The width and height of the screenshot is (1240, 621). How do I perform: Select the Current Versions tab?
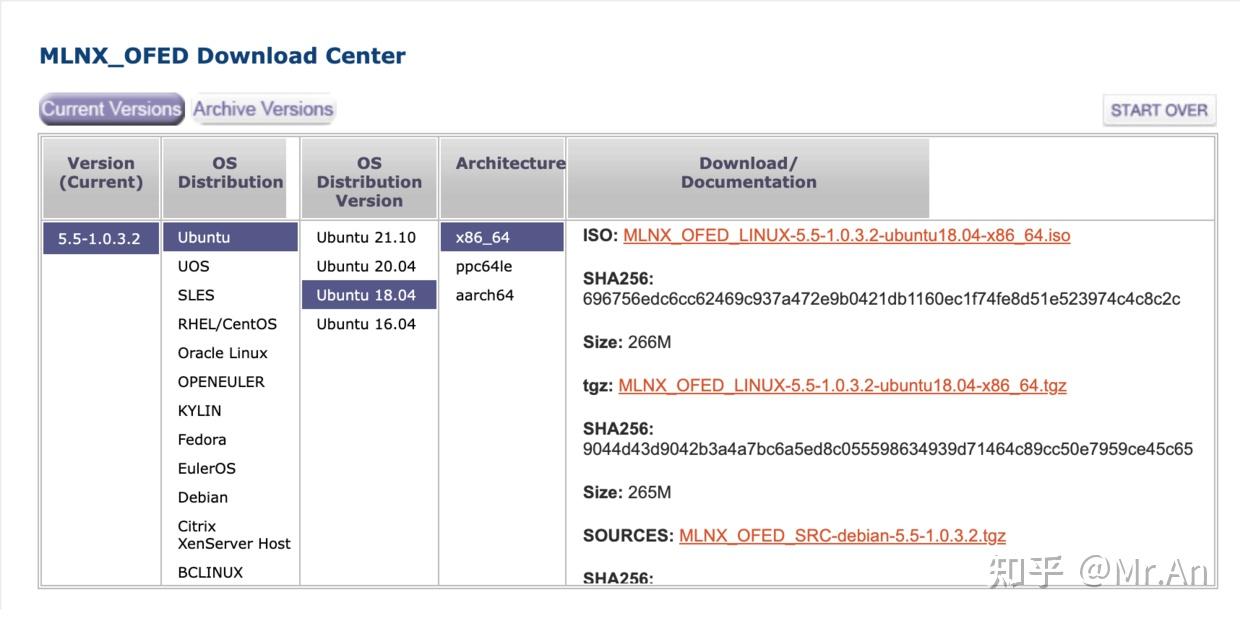click(111, 109)
